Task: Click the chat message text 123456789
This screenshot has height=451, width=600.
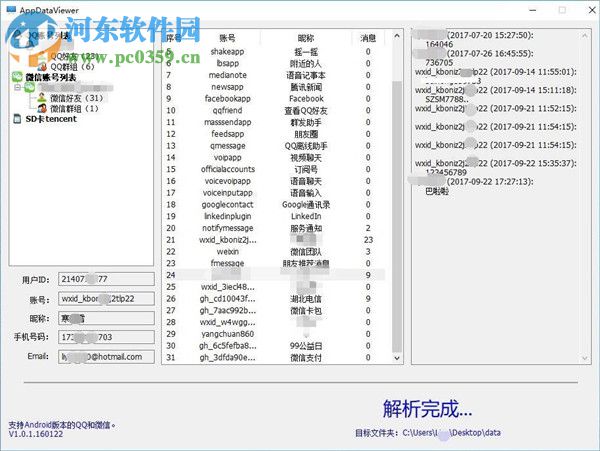Action: [x=446, y=172]
